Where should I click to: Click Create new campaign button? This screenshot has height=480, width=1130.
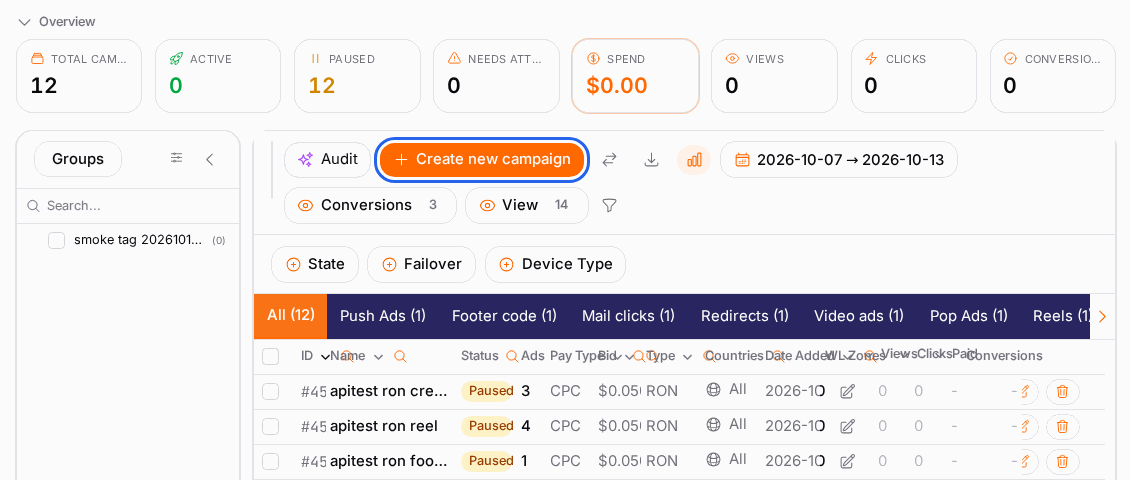pos(482,159)
